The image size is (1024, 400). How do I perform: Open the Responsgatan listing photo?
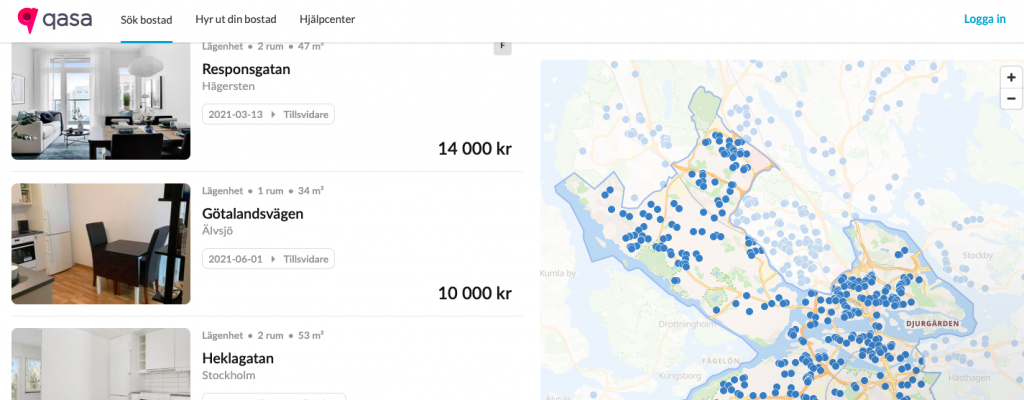click(x=101, y=101)
